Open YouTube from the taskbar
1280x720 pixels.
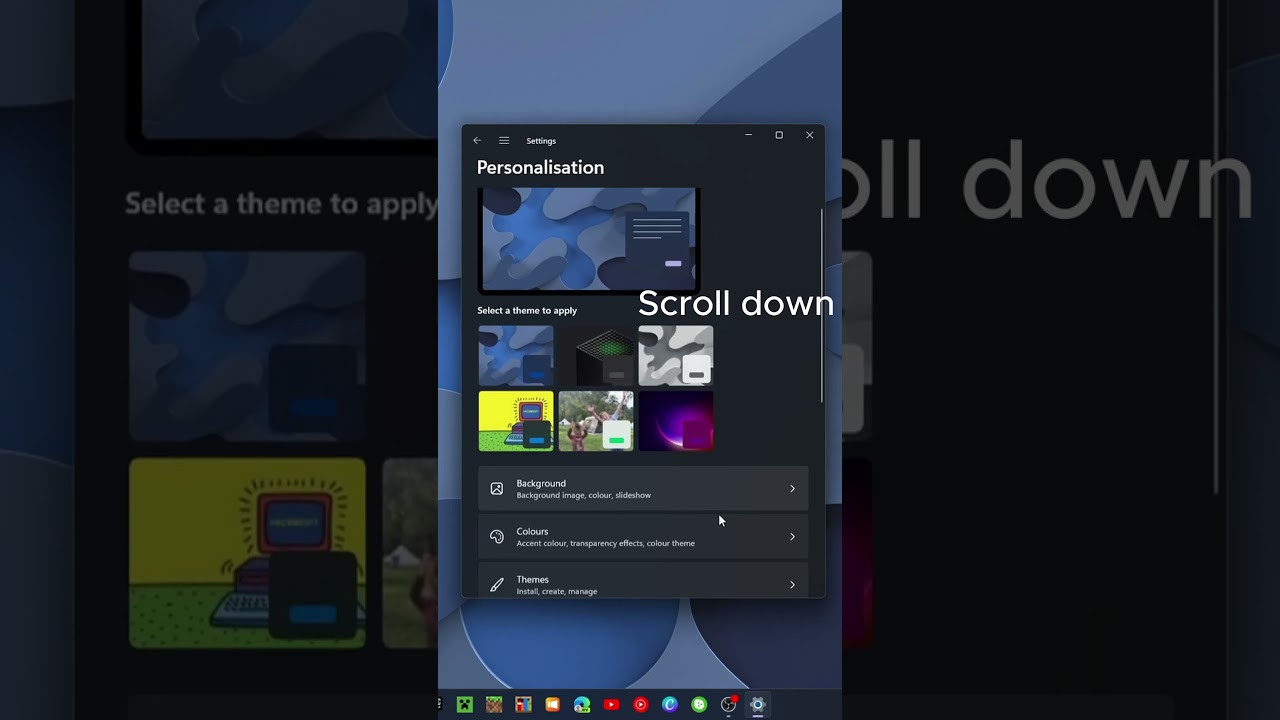click(611, 705)
